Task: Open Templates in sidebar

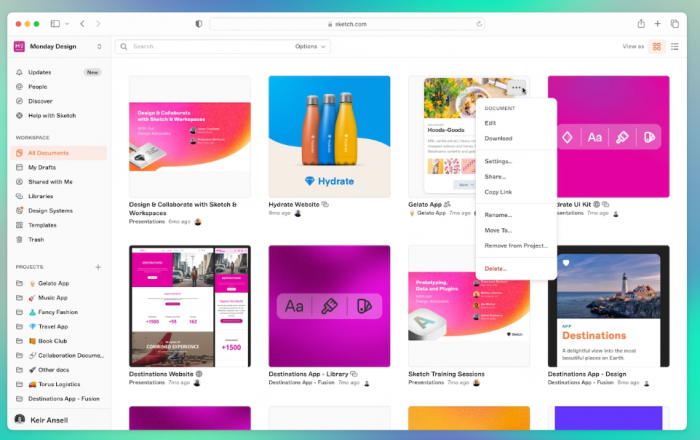Action: (58, 225)
